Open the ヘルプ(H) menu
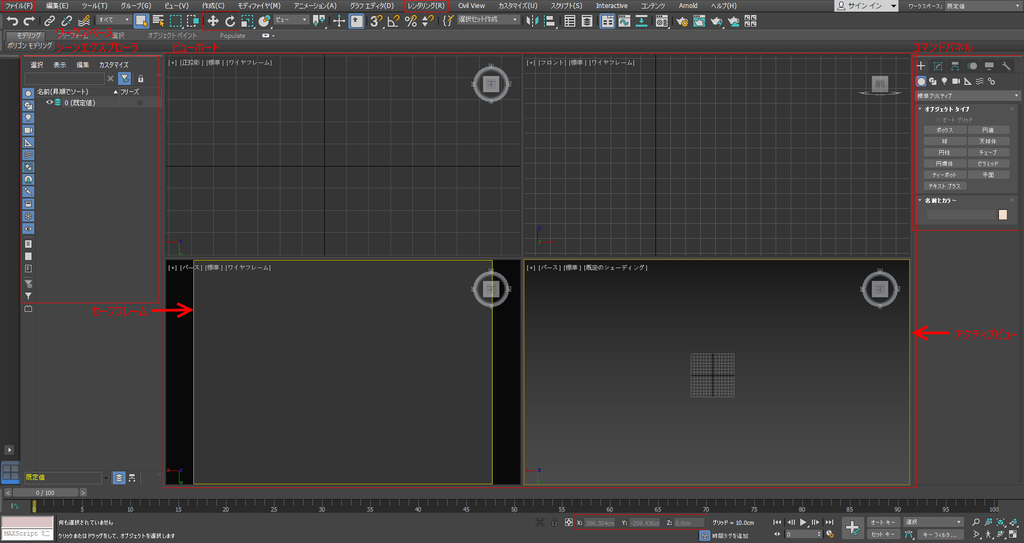Screen dimensions: 1024x543 pos(724,5)
